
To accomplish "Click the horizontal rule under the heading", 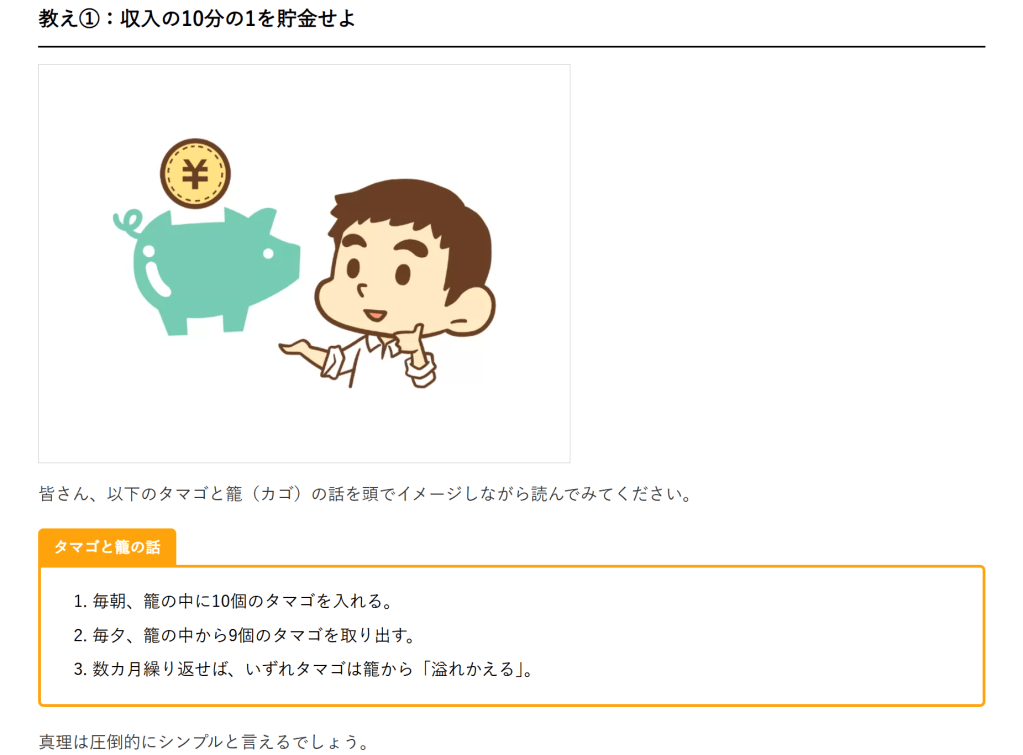I will pos(512,47).
